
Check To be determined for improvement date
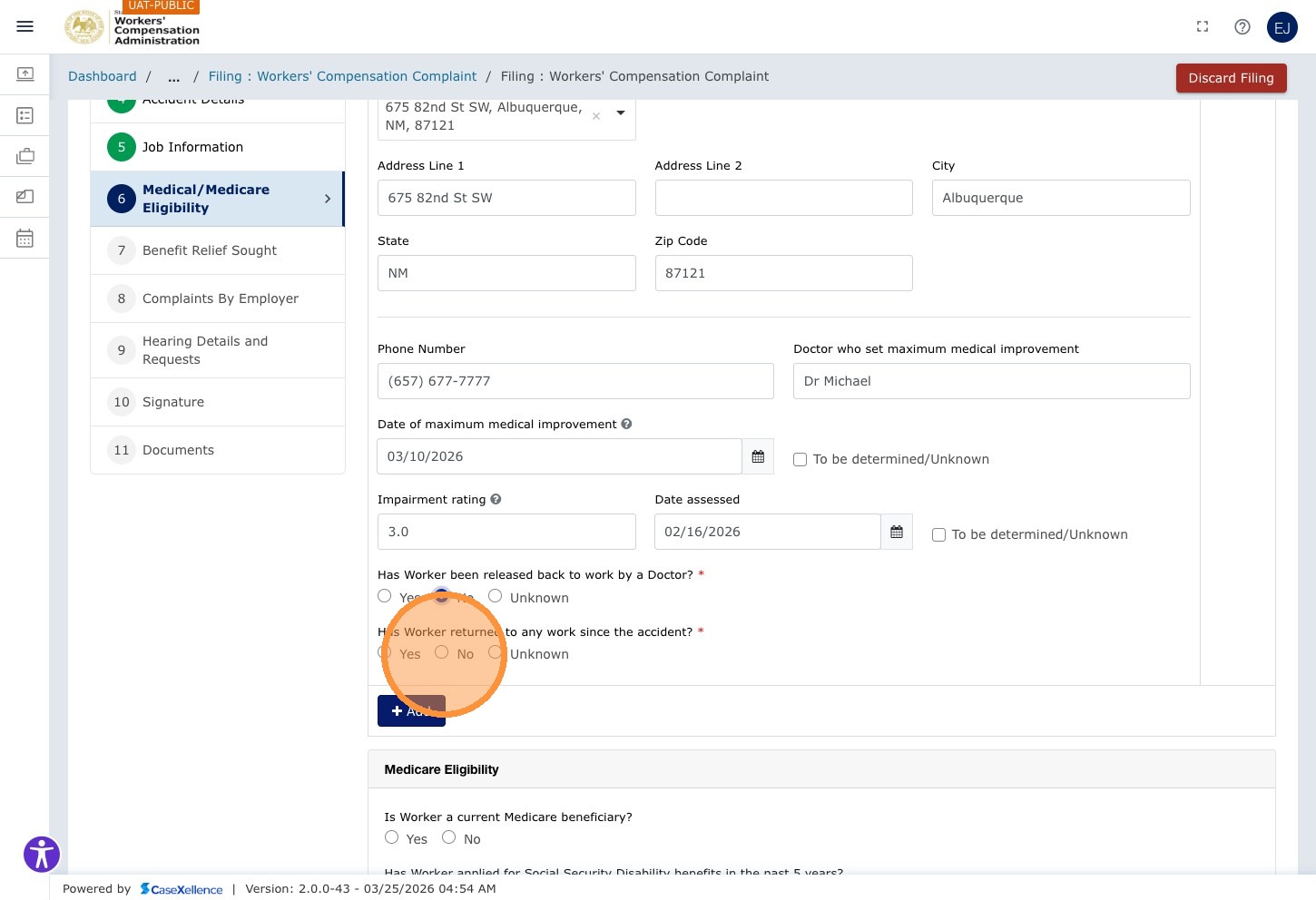pos(800,460)
